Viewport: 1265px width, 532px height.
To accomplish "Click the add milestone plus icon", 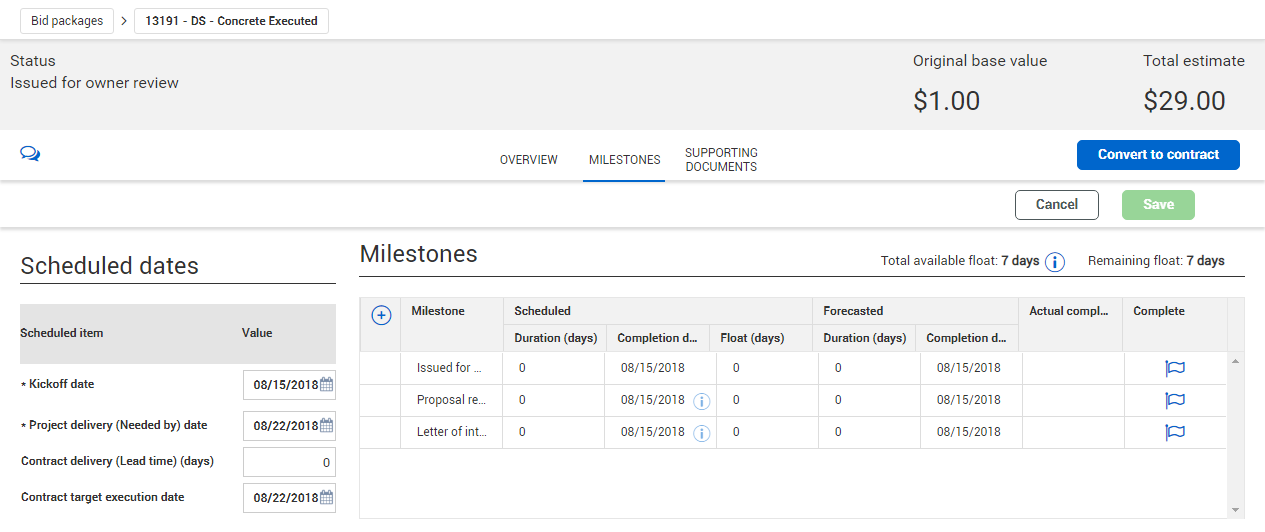I will [x=381, y=315].
